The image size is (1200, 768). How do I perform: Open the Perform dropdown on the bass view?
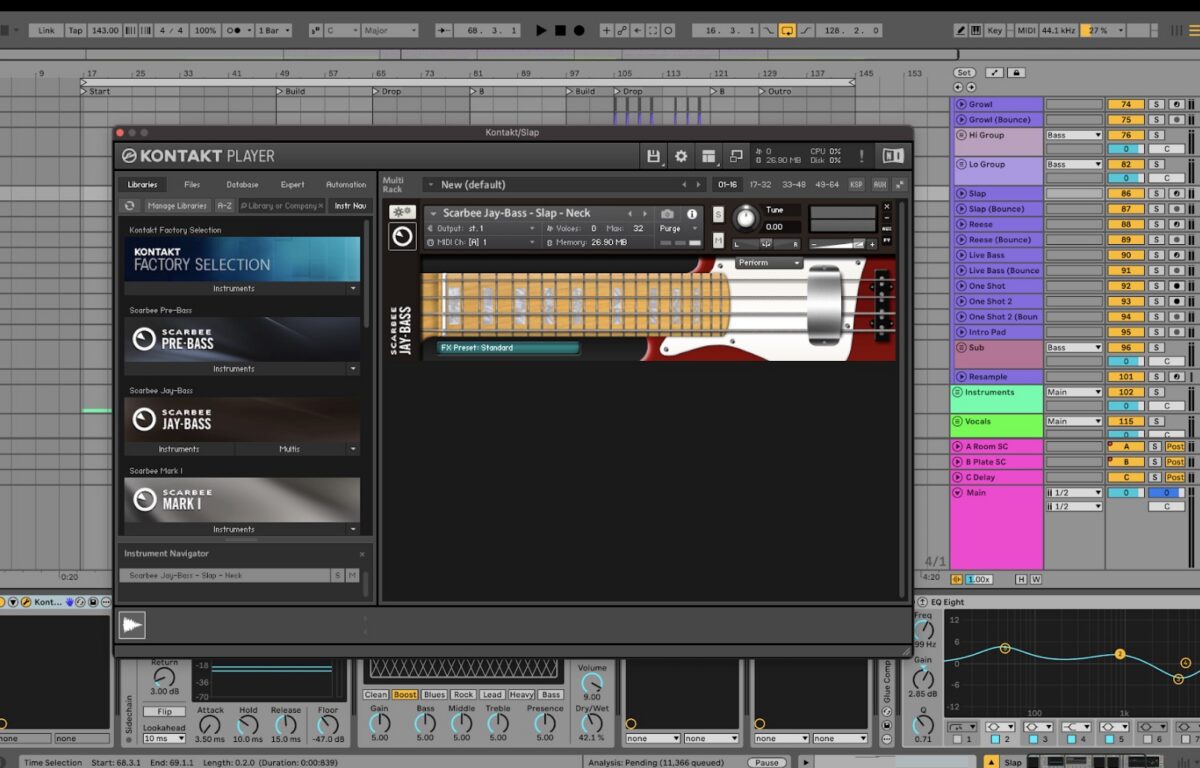pyautogui.click(x=770, y=263)
